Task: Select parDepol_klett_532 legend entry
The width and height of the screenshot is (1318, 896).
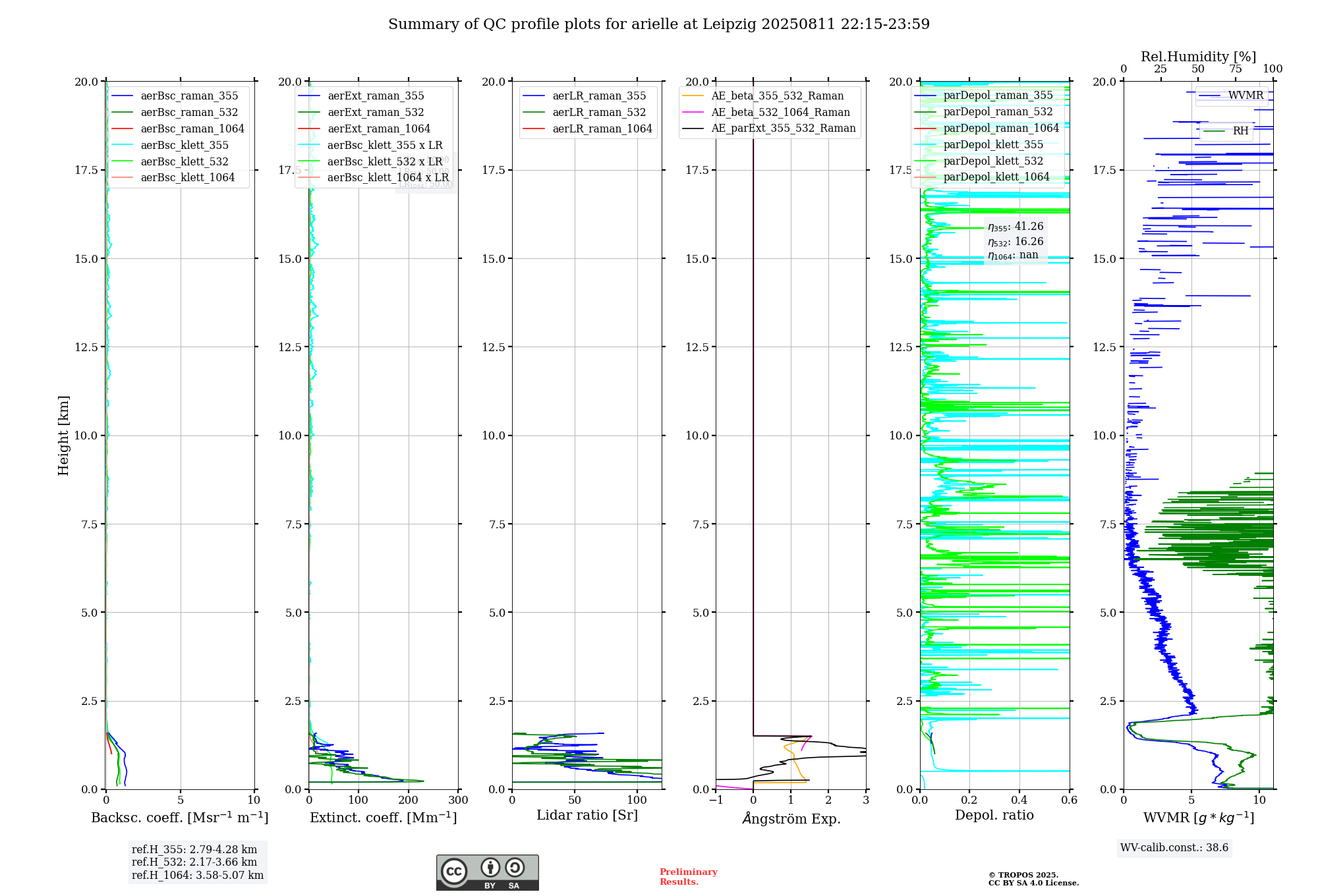Action: [x=979, y=161]
